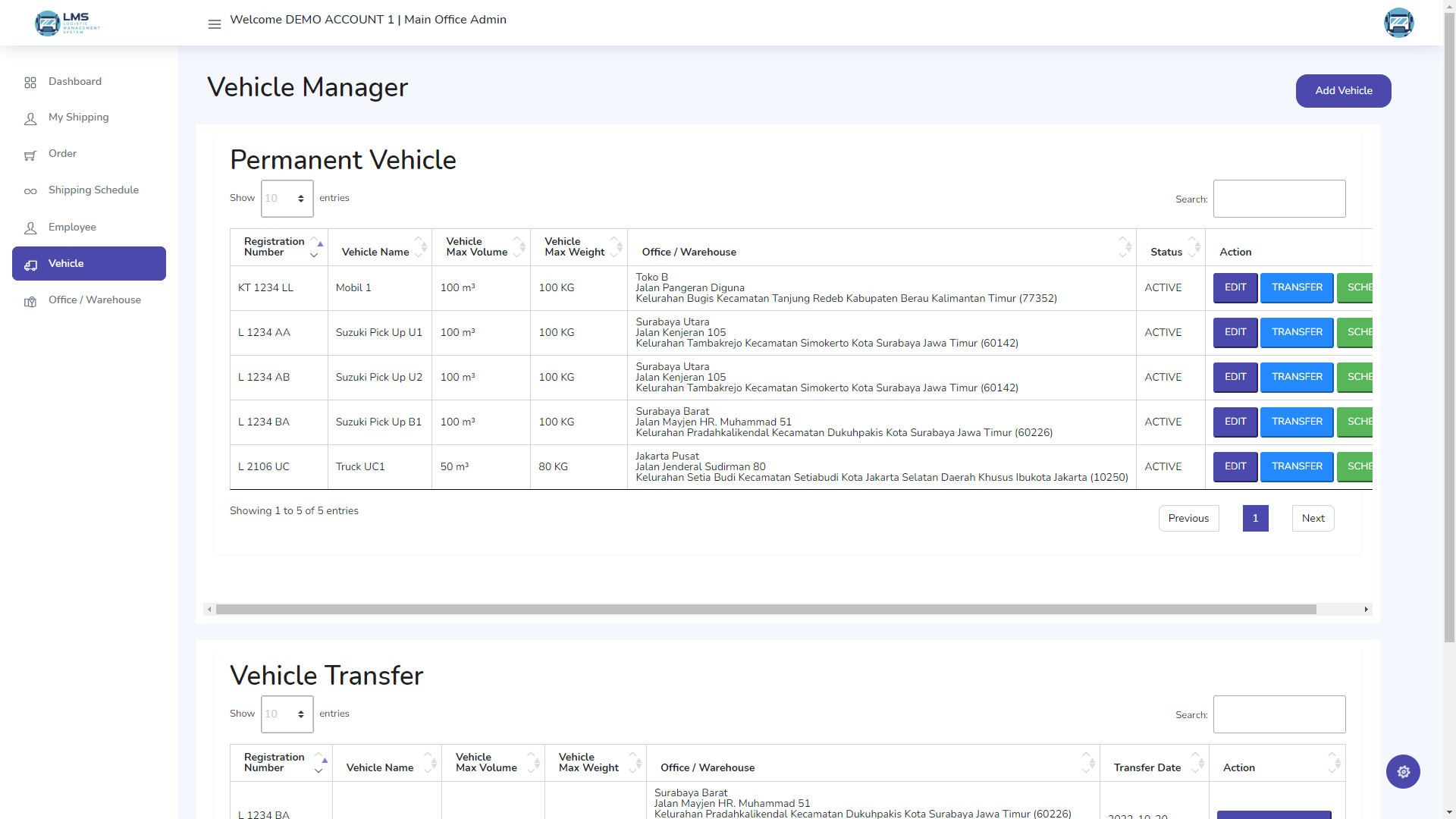Viewport: 1456px width, 819px height.
Task: Click the Add Vehicle button
Action: [x=1342, y=91]
